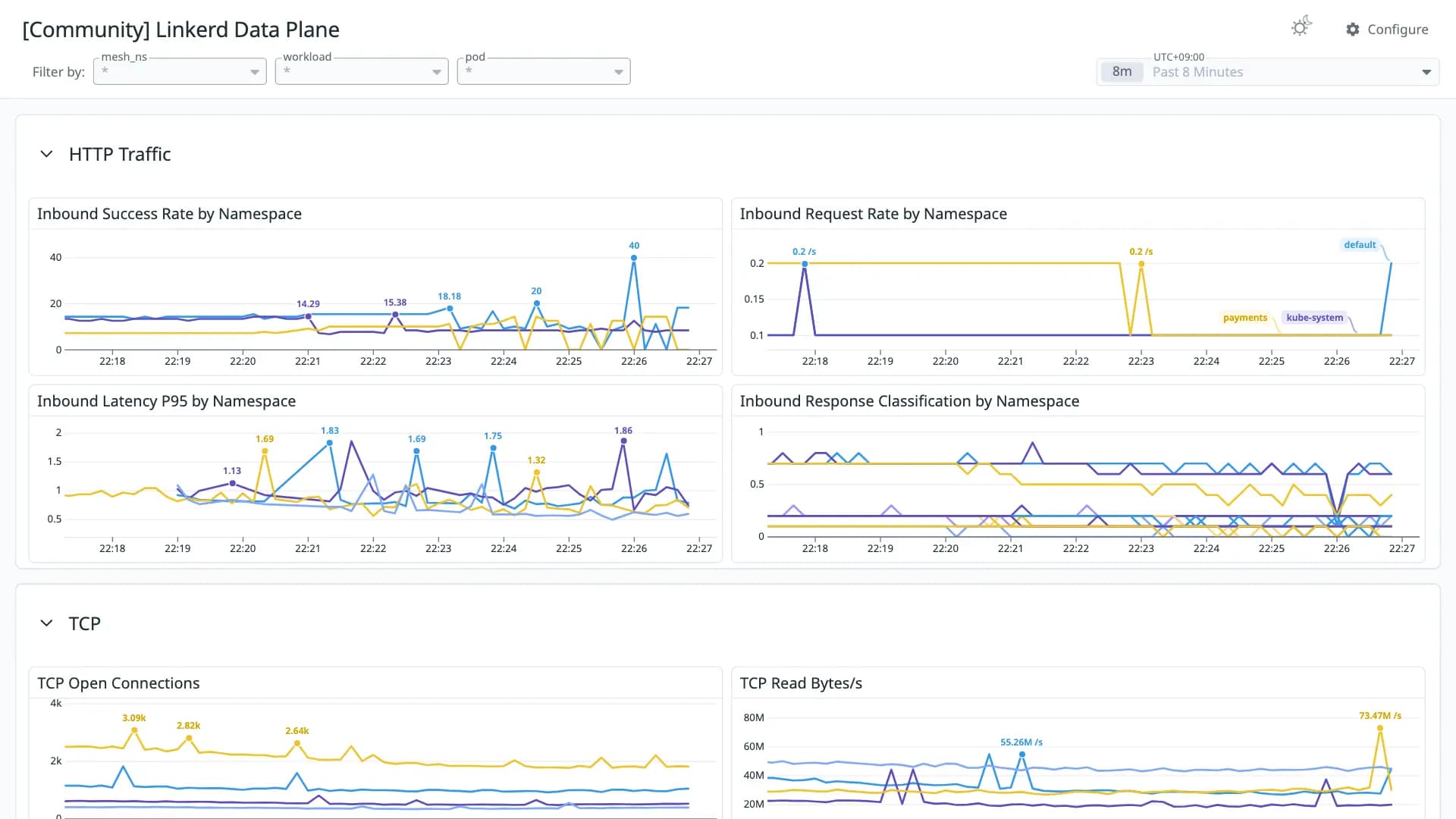Select the default series label in Request Rate
The width and height of the screenshot is (1456, 819).
click(1360, 245)
